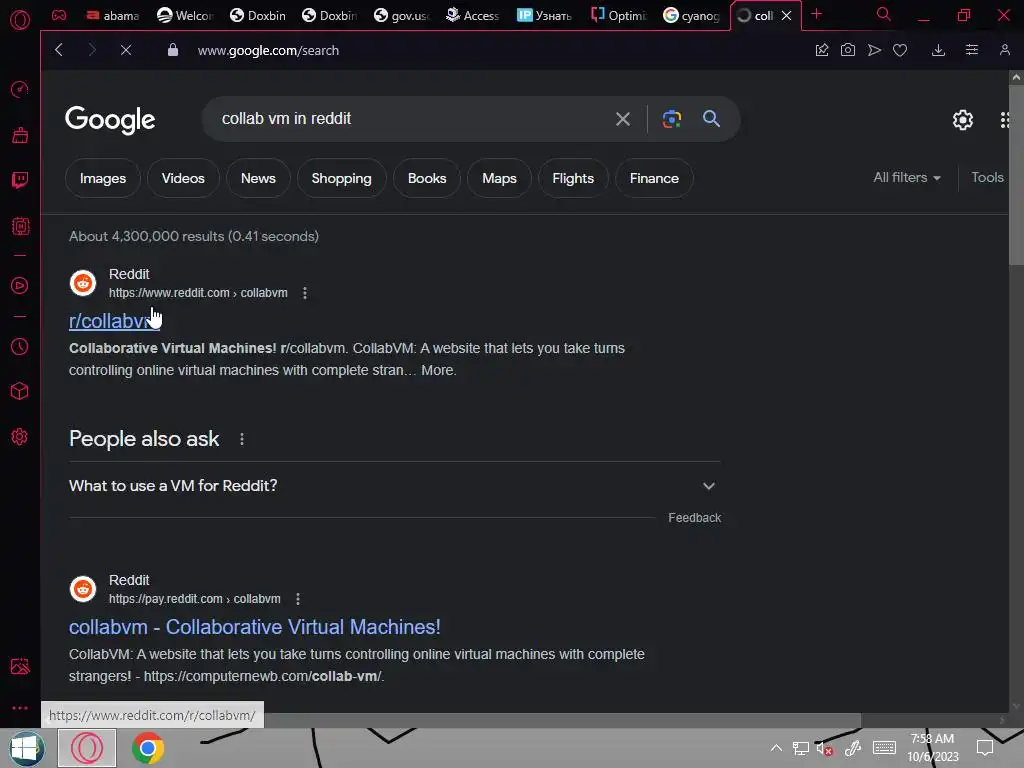Open Google quick settings gear
The image size is (1024, 768).
(963, 120)
